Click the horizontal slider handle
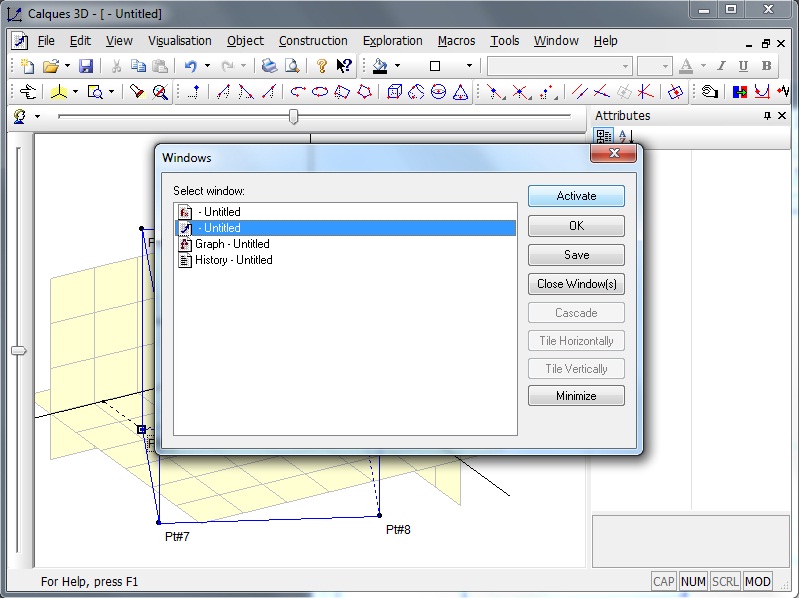 (x=293, y=117)
